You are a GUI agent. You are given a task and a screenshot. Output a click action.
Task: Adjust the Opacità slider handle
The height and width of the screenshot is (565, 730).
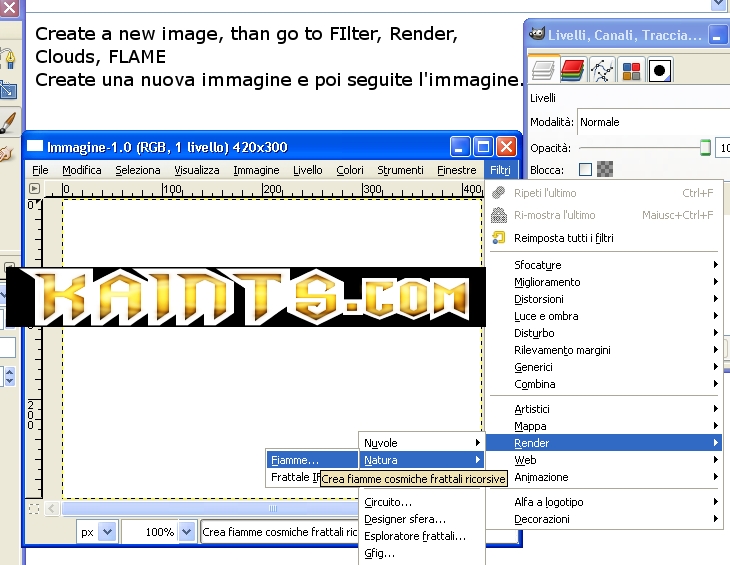pos(705,148)
